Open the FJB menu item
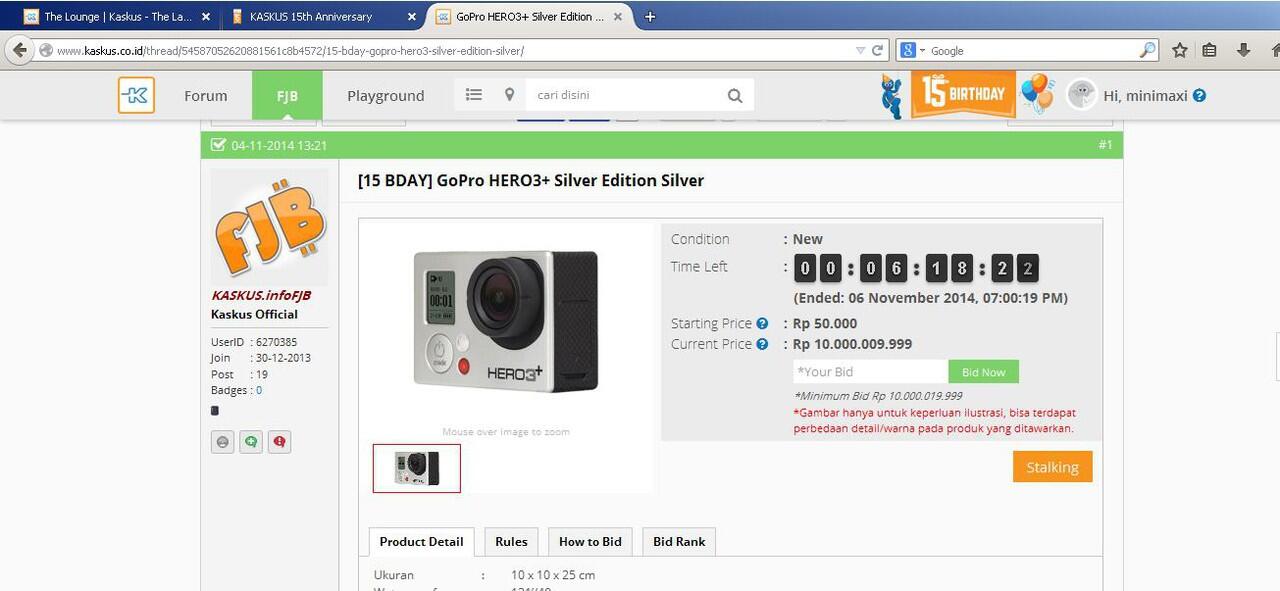This screenshot has width=1280, height=591. click(287, 95)
